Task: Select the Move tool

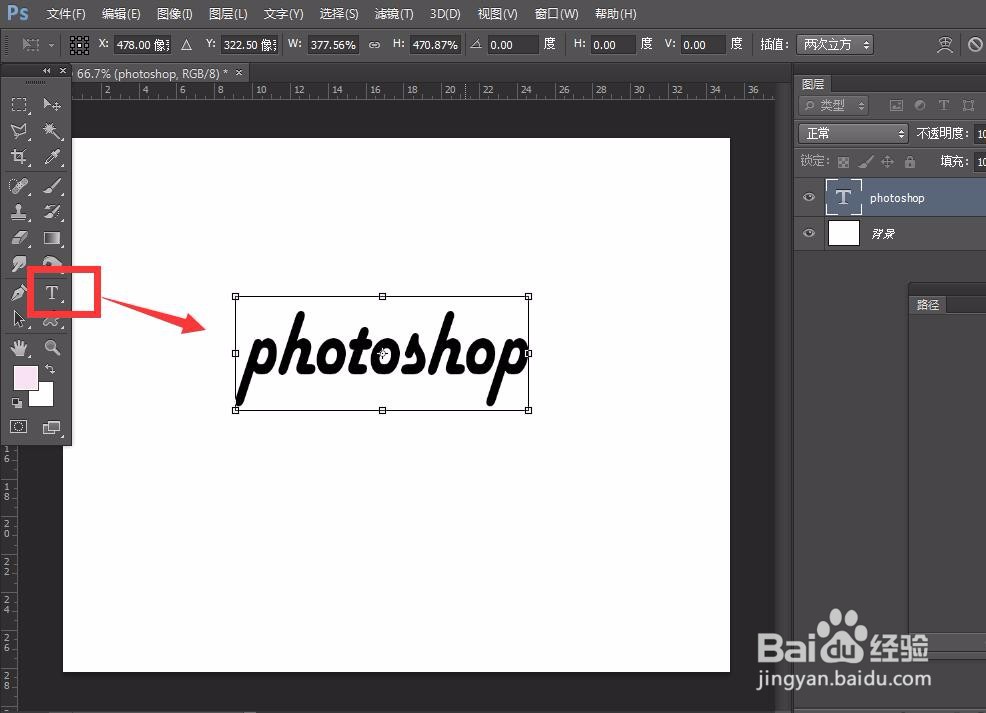Action: pyautogui.click(x=52, y=104)
